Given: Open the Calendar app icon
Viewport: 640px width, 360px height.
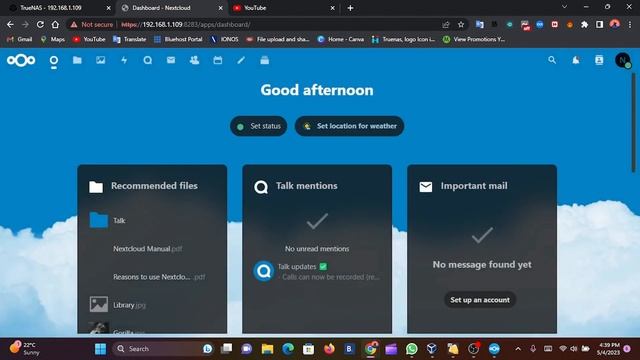Looking at the screenshot, I should tap(218, 60).
